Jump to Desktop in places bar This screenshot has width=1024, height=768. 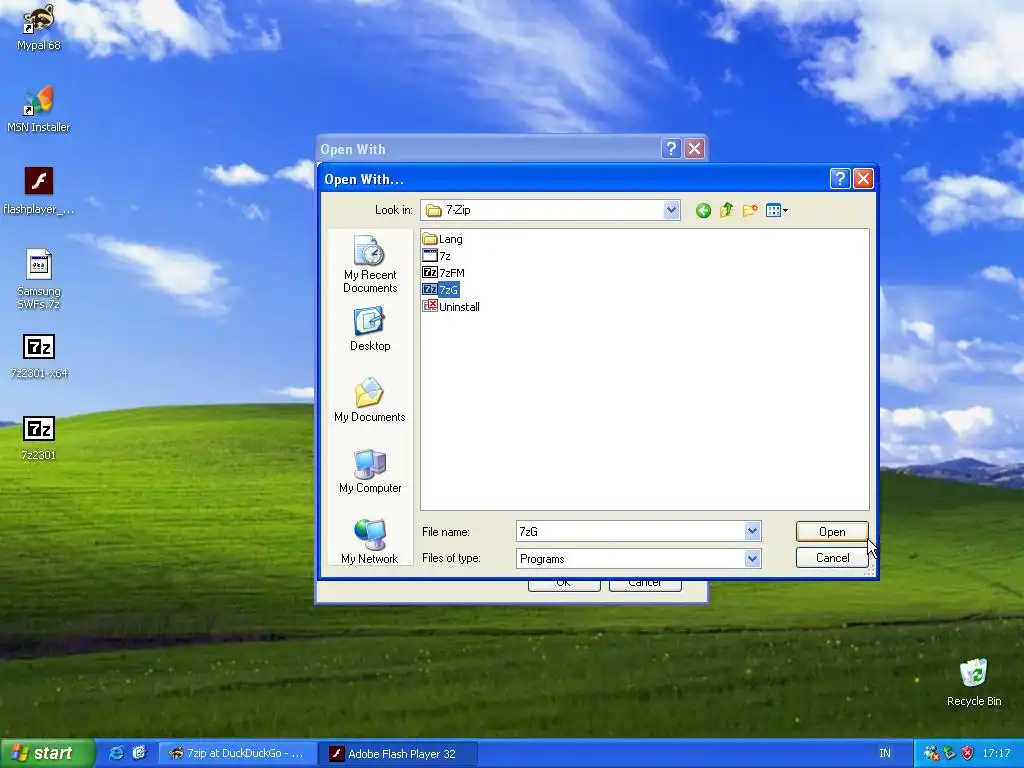[x=370, y=330]
